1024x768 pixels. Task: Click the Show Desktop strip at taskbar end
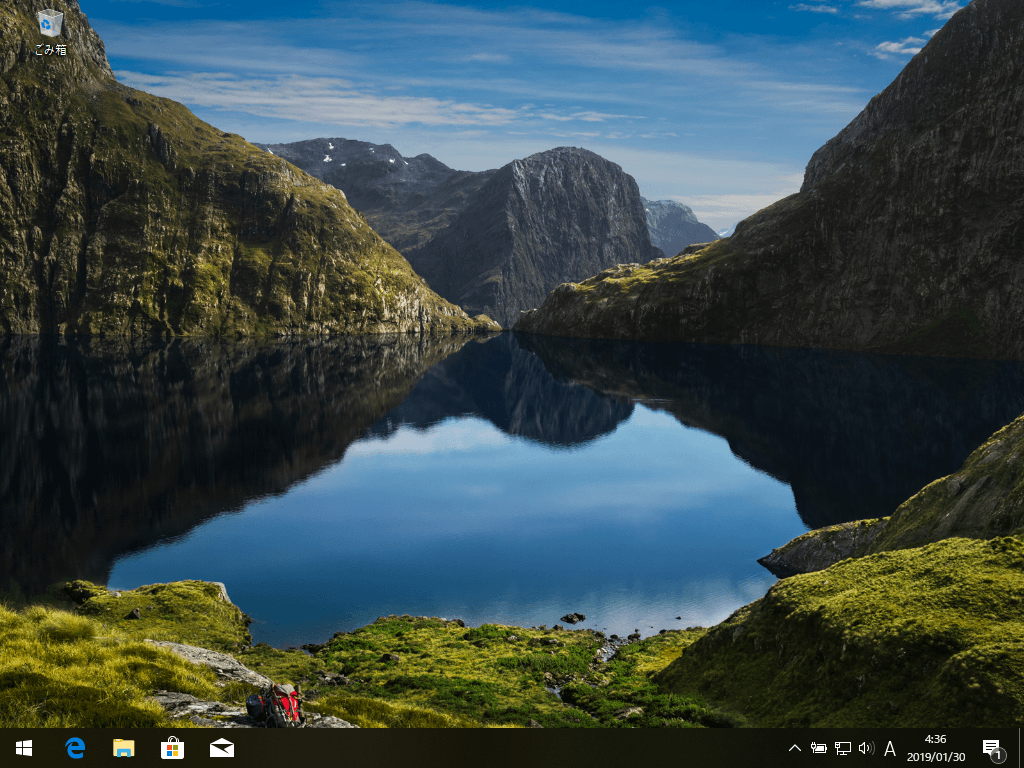[x=1021, y=748]
